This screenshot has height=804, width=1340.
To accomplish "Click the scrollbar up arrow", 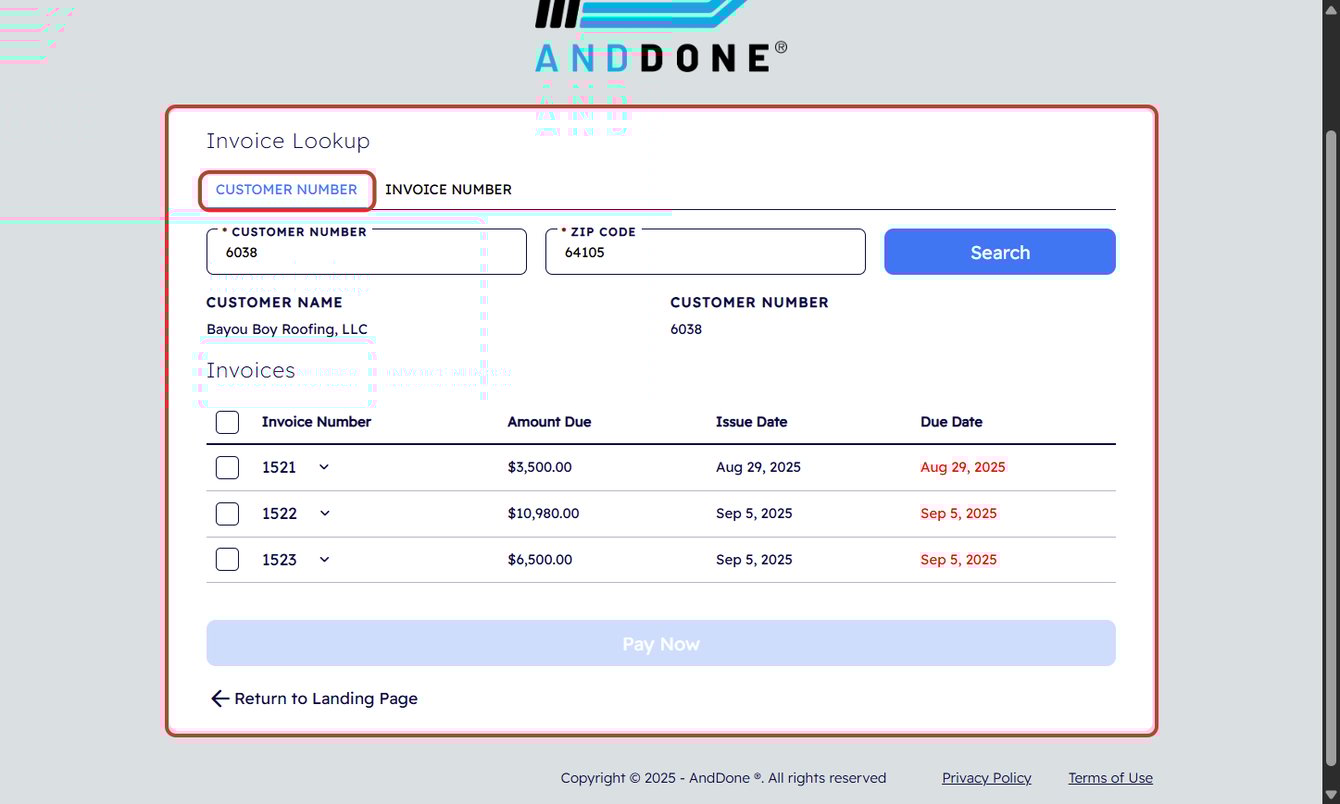I will pos(1331,9).
